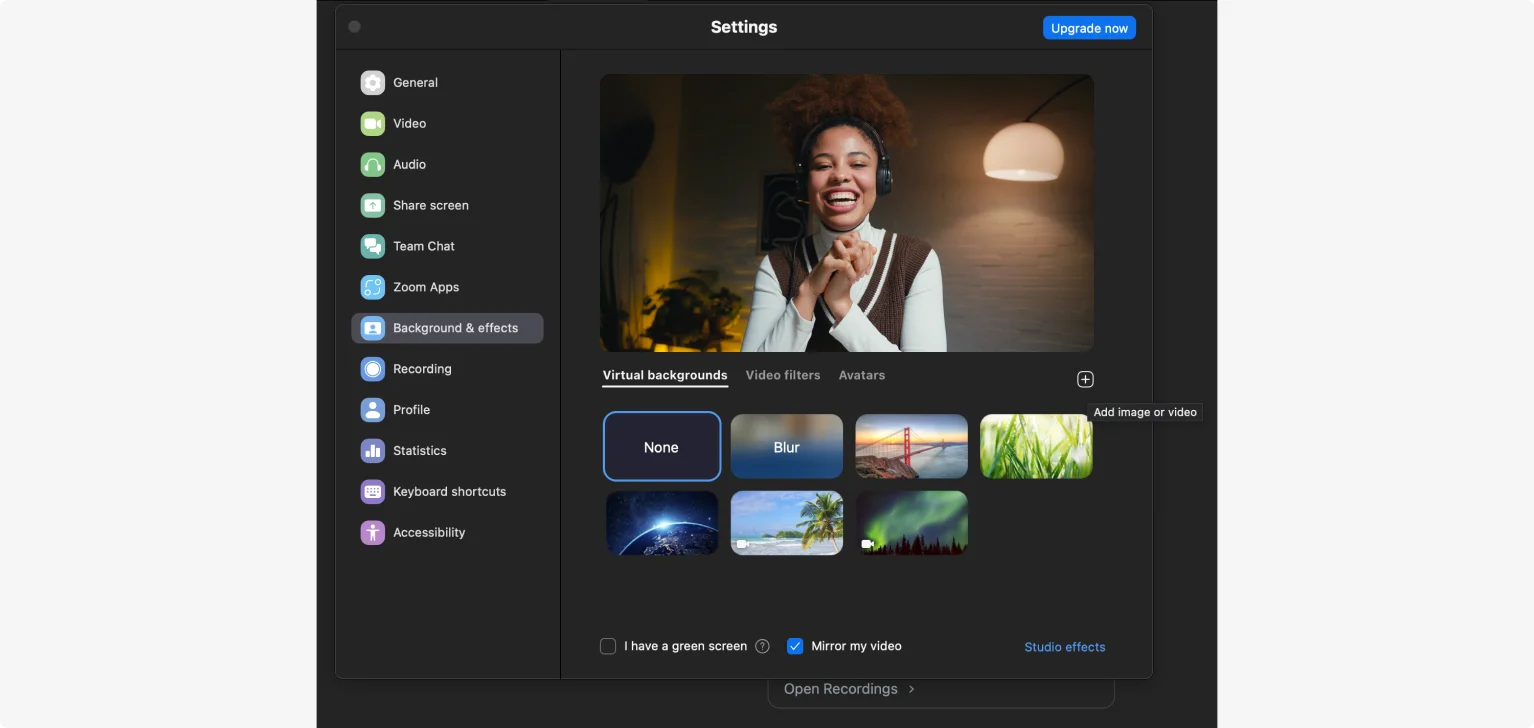This screenshot has height=728, width=1534.
Task: Choose the Blur background option
Action: point(786,447)
